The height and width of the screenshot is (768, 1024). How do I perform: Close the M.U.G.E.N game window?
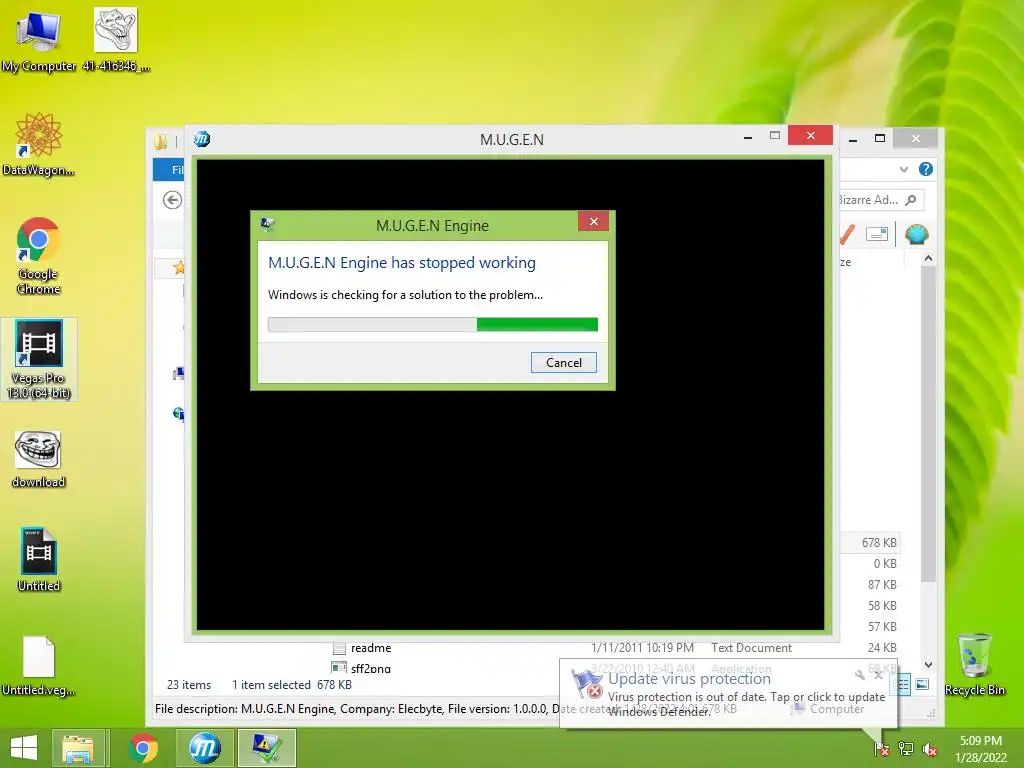pos(810,135)
